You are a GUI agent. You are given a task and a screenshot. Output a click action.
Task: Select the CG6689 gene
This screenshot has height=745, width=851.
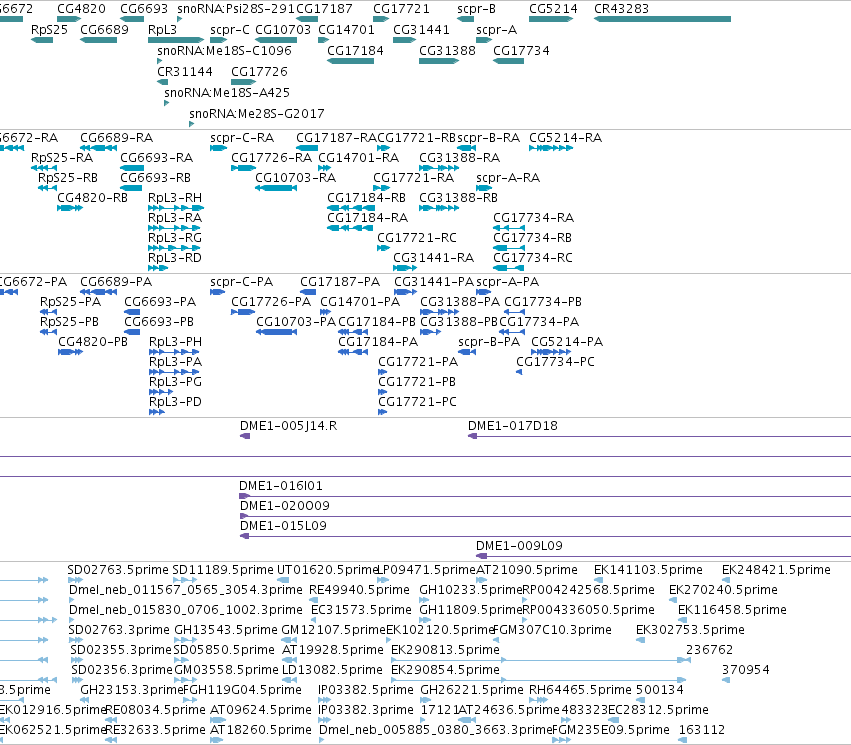98,40
